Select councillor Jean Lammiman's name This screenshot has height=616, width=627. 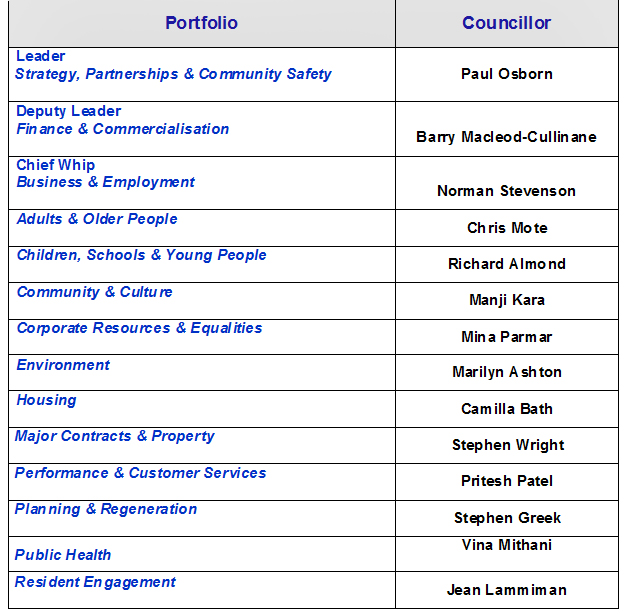pos(506,590)
